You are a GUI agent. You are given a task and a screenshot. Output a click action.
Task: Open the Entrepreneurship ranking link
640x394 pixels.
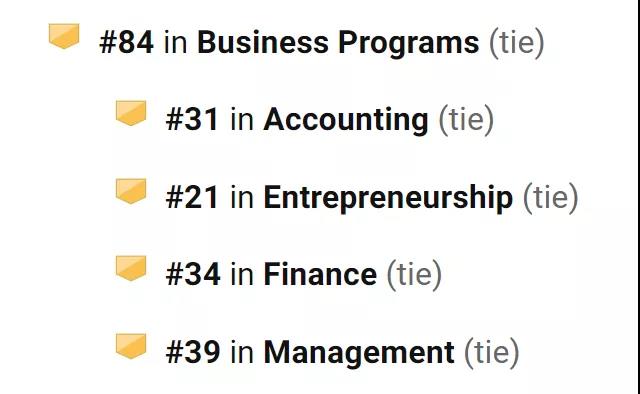coord(388,198)
